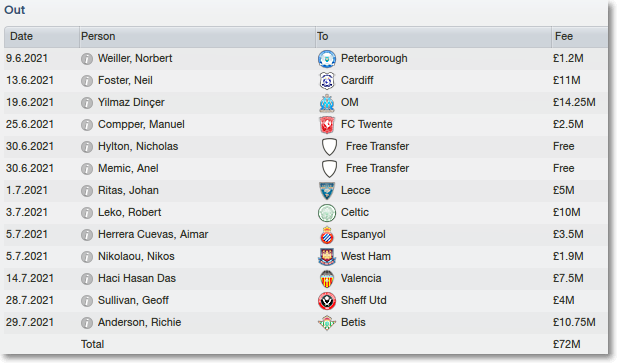Click the FC Twente badge icon
The height and width of the screenshot is (363, 617).
point(327,125)
